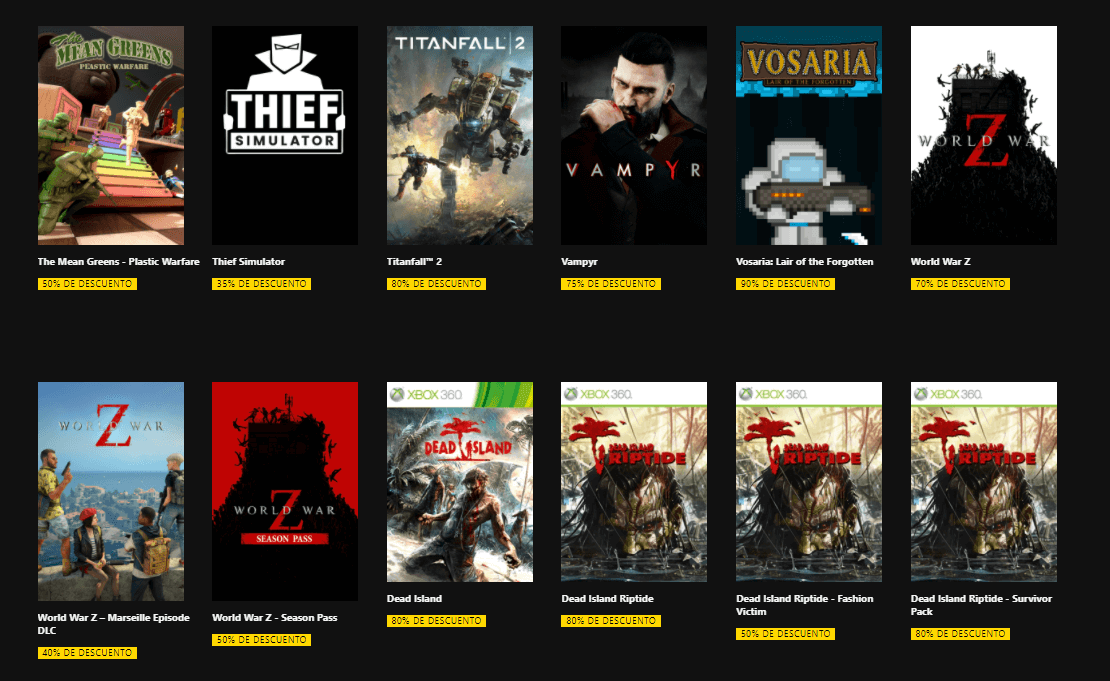Open World War Z Marseille Episode cover
1110x681 pixels.
point(111,491)
